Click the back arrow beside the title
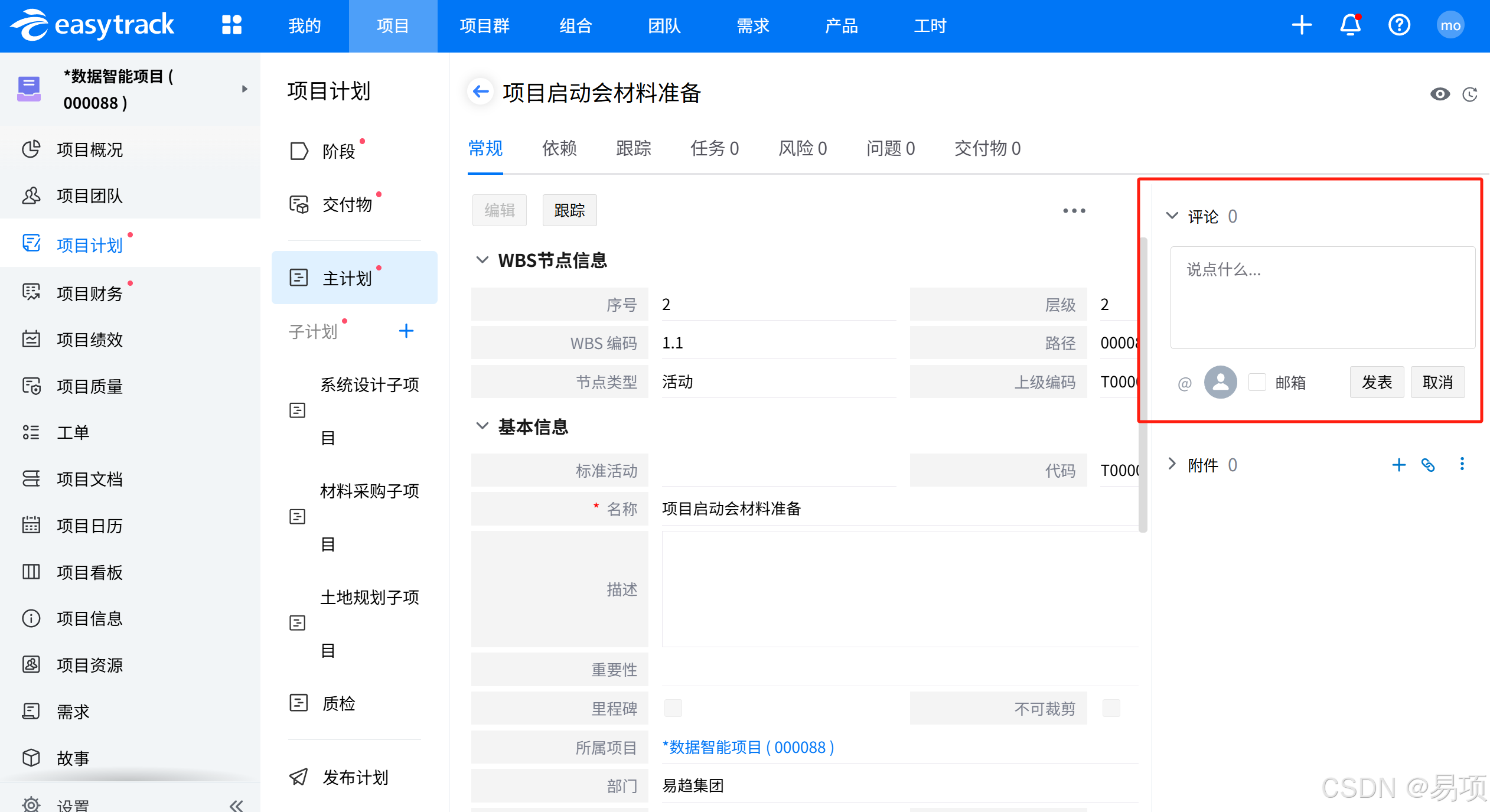This screenshot has height=812, width=1490. 481,92
